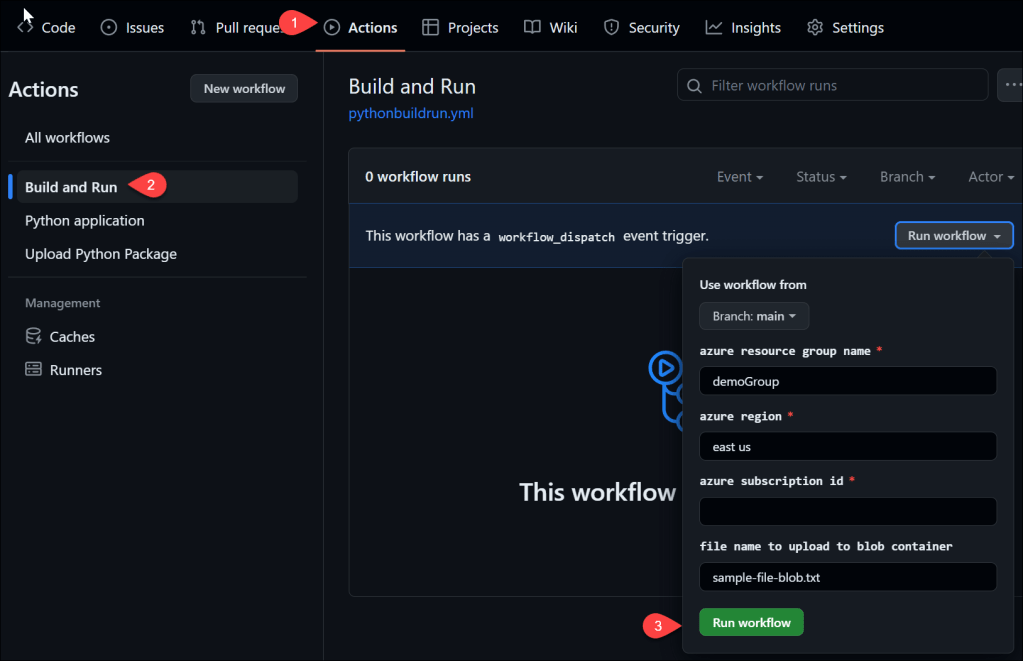This screenshot has height=661, width=1023.
Task: Open Settings gear icon
Action: (x=816, y=28)
